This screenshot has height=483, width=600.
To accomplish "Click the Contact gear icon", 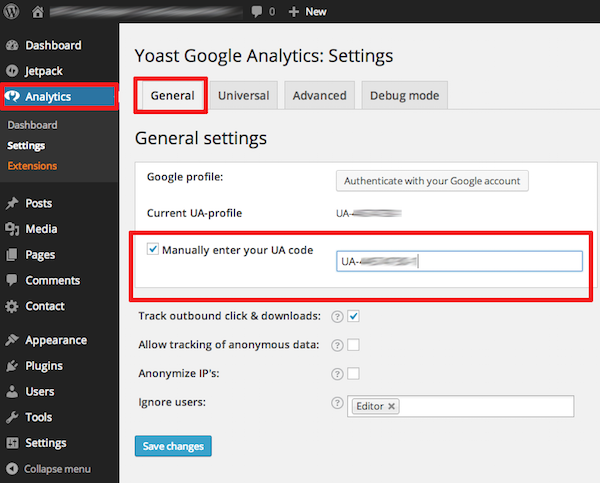I will (x=12, y=306).
